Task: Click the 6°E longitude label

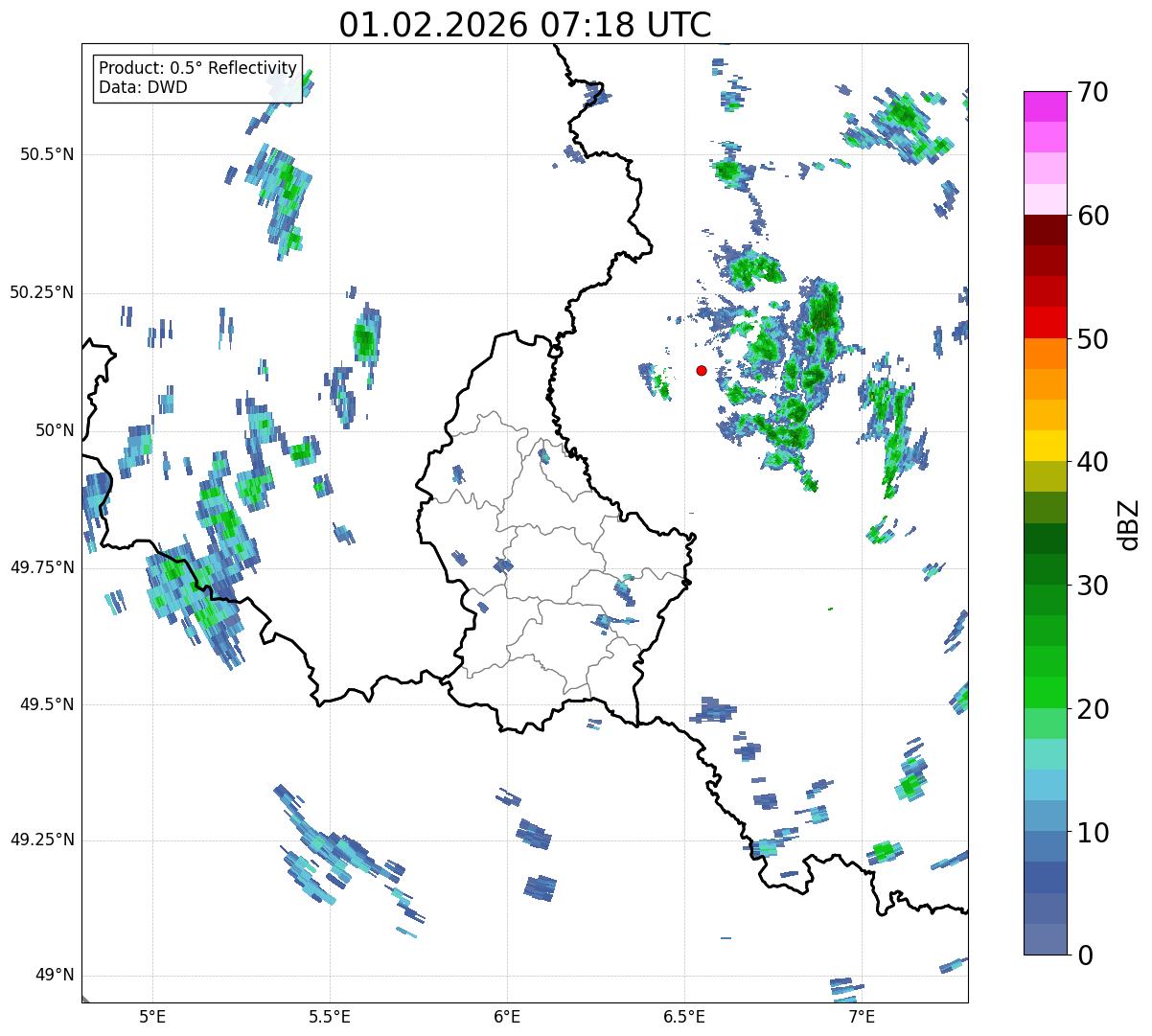Action: [507, 1016]
